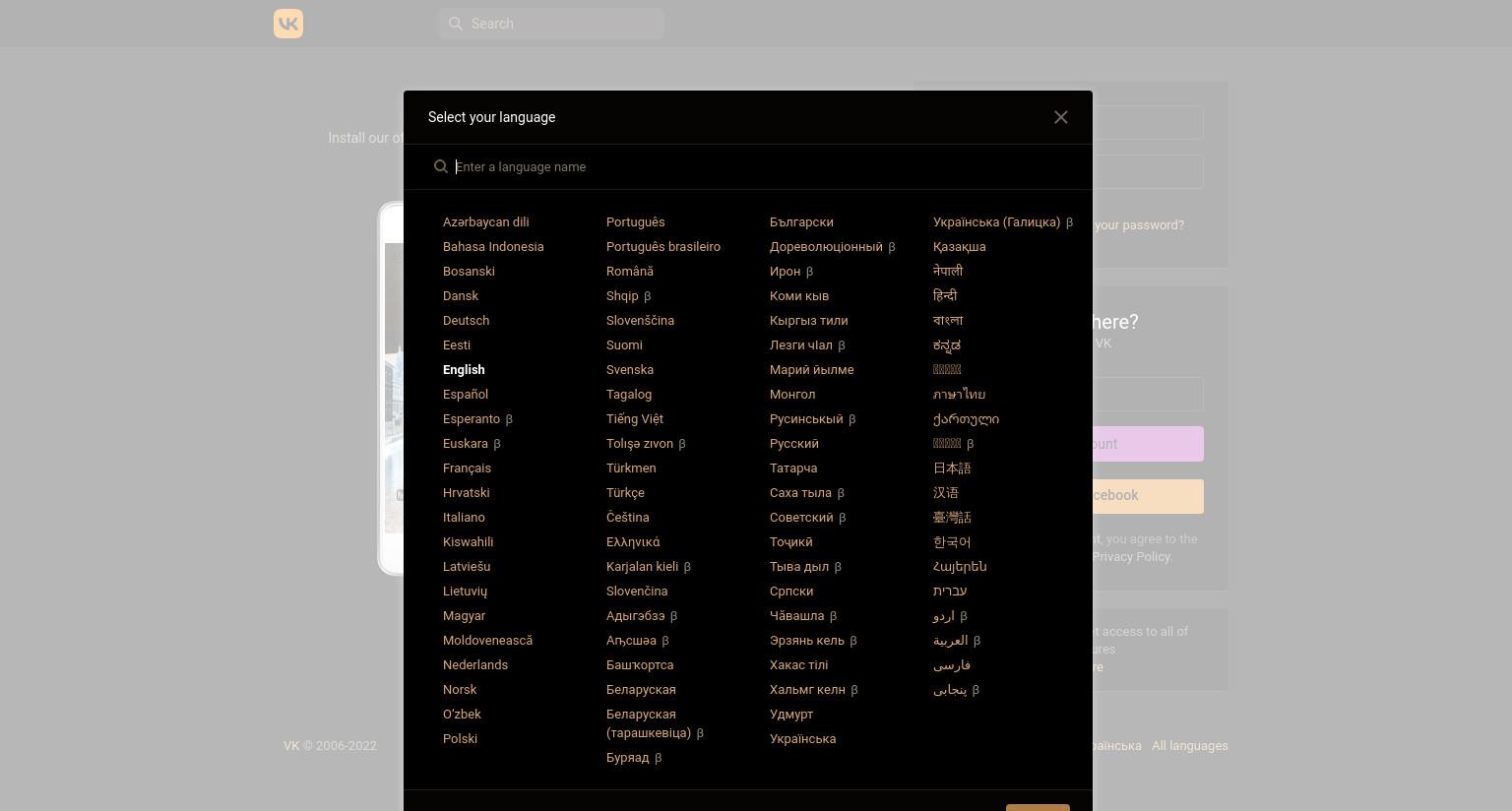The width and height of the screenshot is (1512, 811).
Task: Click the top Search field
Action: point(551,24)
